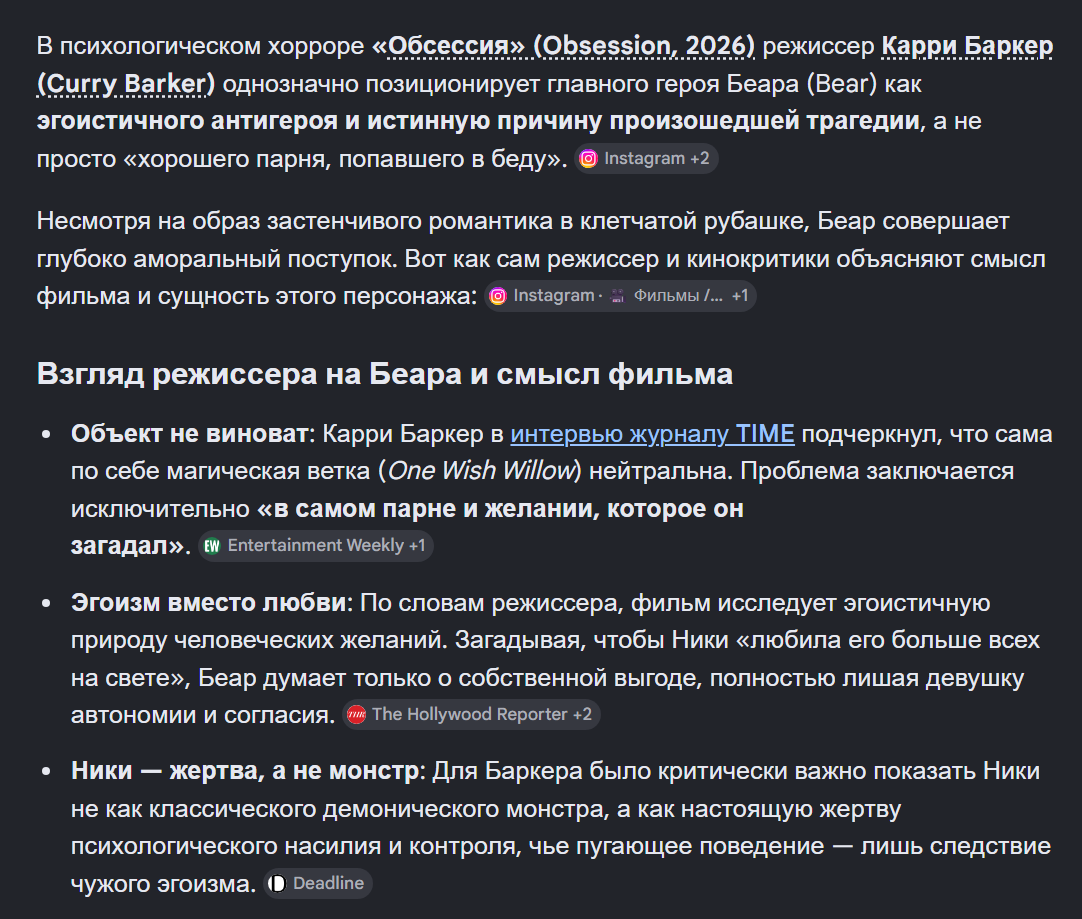Screen dimensions: 1082x919
Task: Click the bold text Объект не виноват
Action: [x=189, y=434]
